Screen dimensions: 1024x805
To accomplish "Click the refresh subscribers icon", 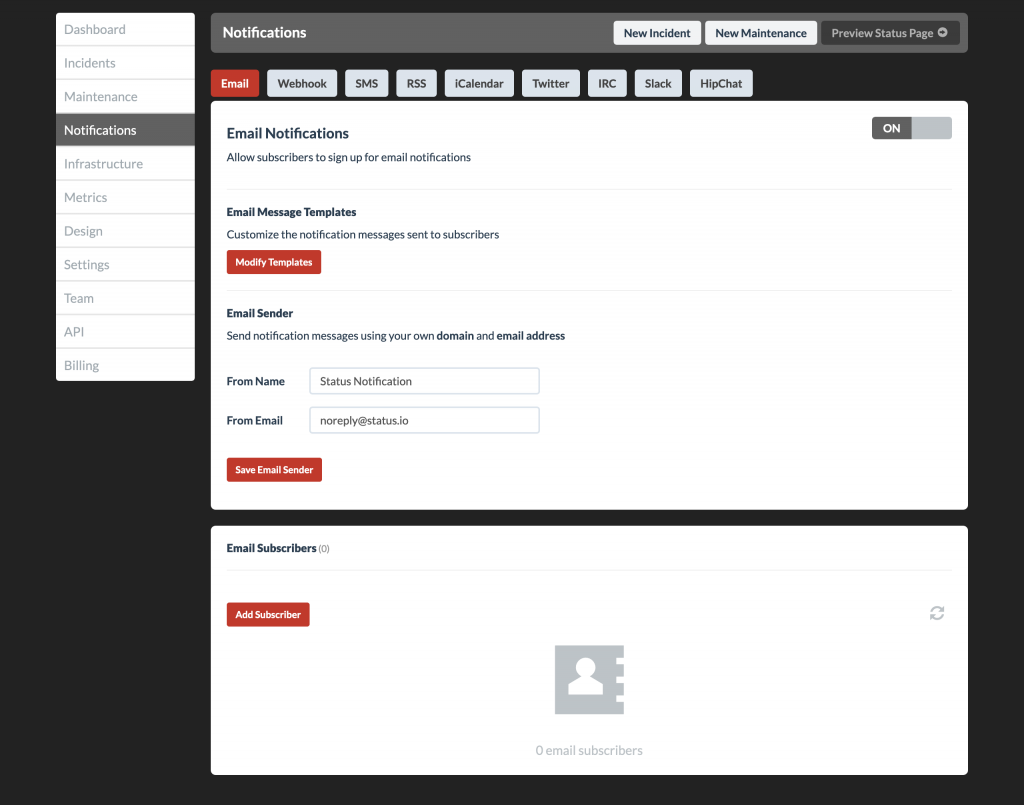I will click(936, 613).
